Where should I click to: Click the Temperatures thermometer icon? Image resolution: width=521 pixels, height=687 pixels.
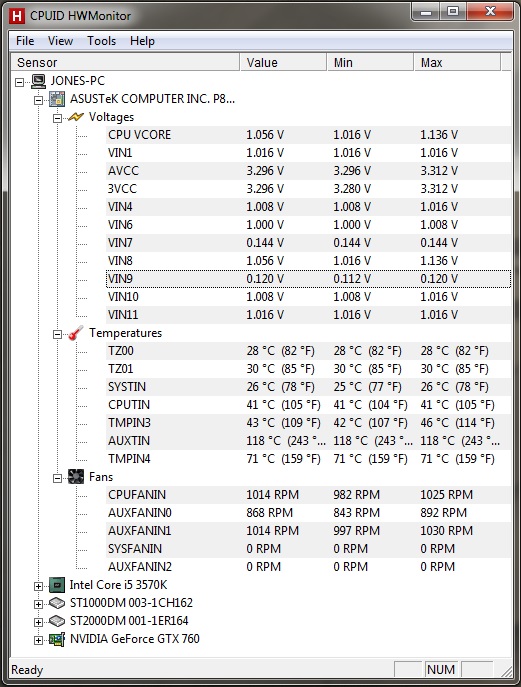click(75, 333)
